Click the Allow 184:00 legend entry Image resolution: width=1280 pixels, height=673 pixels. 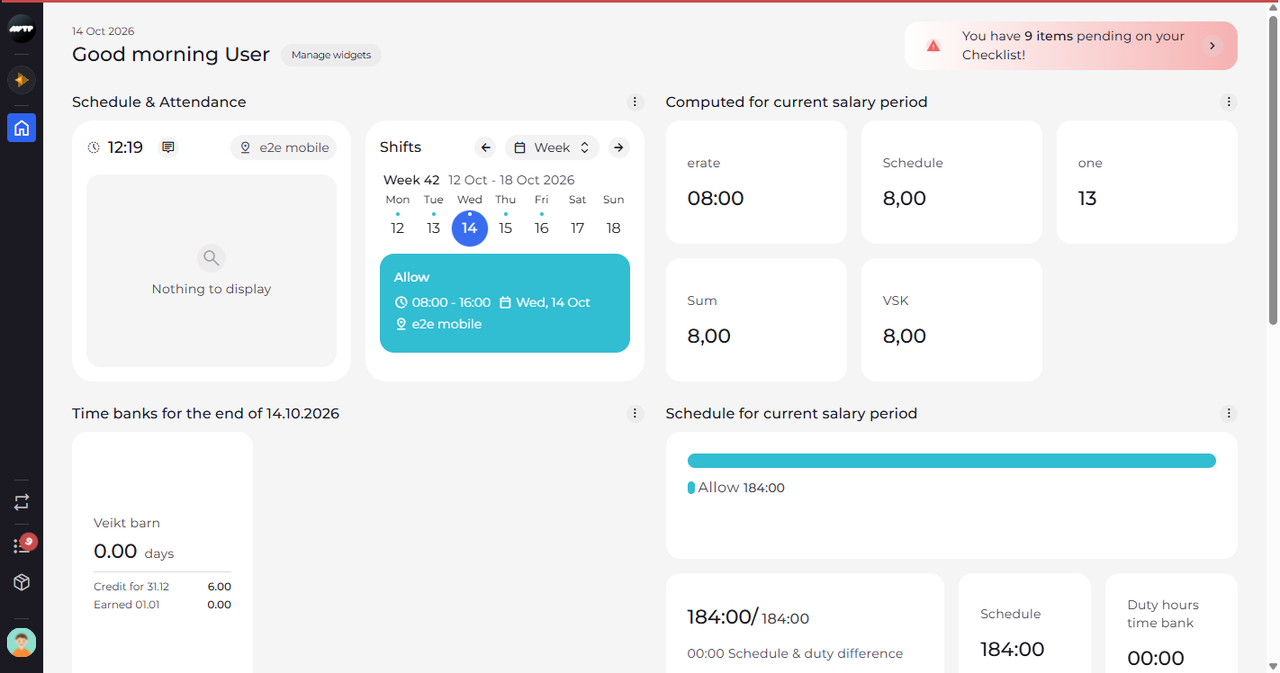736,488
